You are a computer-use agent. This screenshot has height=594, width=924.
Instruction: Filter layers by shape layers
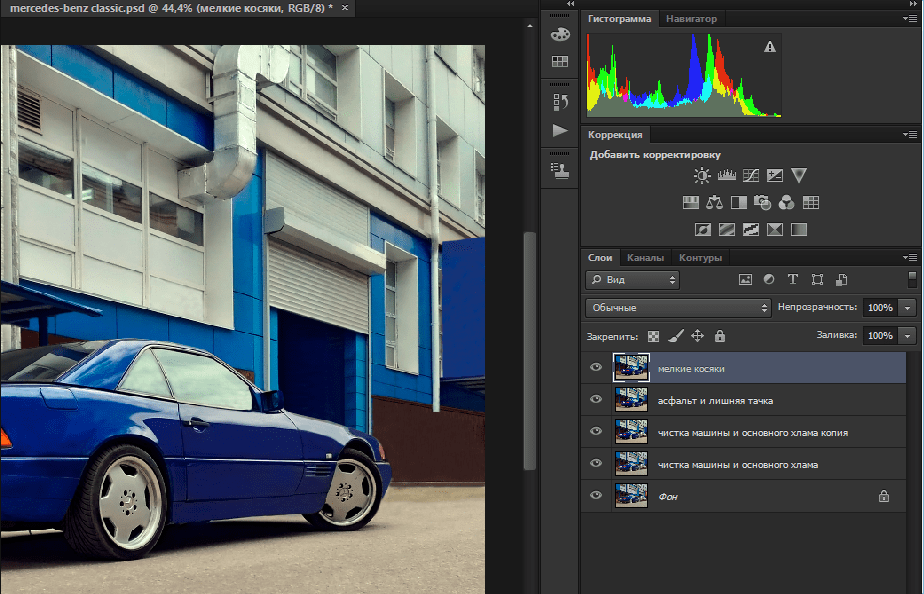817,280
